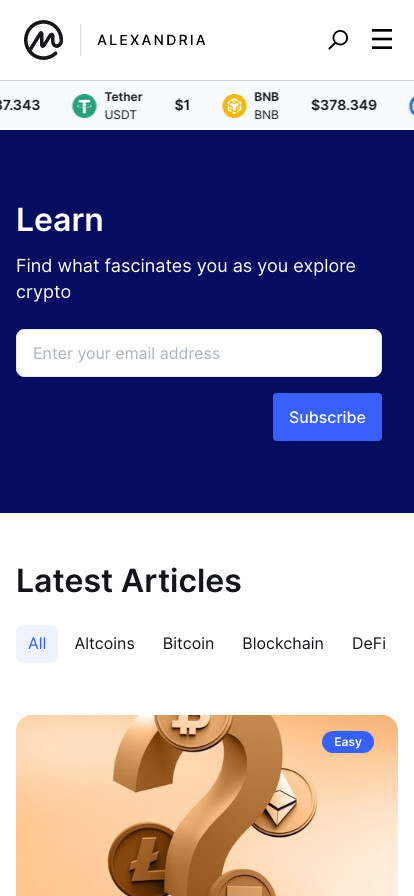Select the Altcoins filter tab

coord(105,644)
